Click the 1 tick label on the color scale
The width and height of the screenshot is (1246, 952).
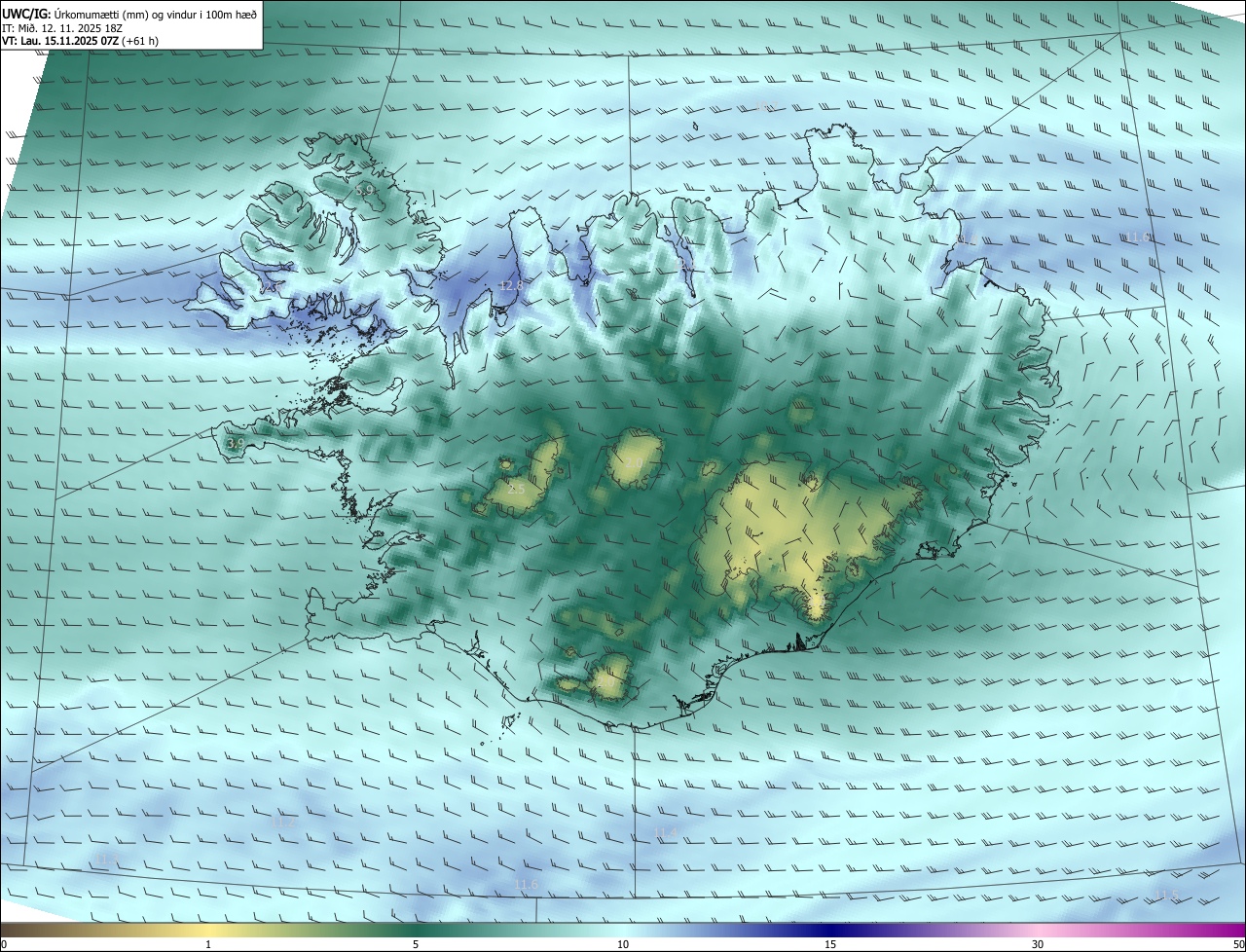(x=208, y=944)
